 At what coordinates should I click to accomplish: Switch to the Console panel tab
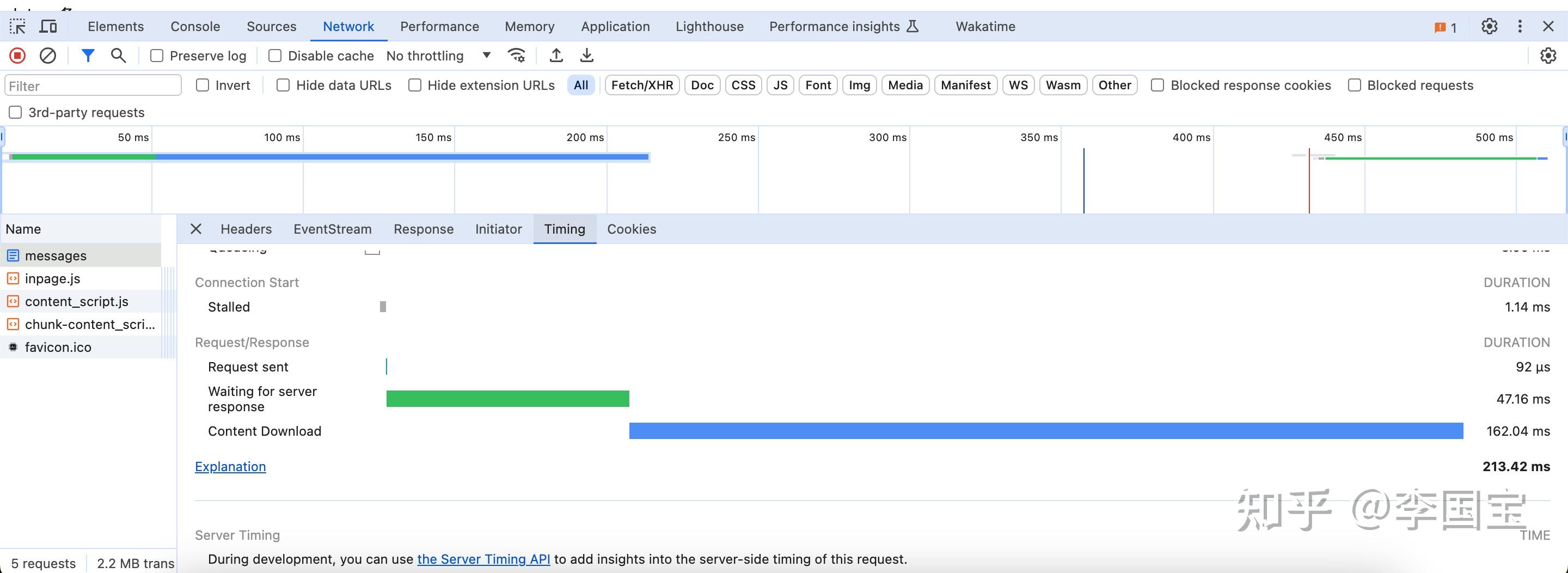(x=195, y=26)
